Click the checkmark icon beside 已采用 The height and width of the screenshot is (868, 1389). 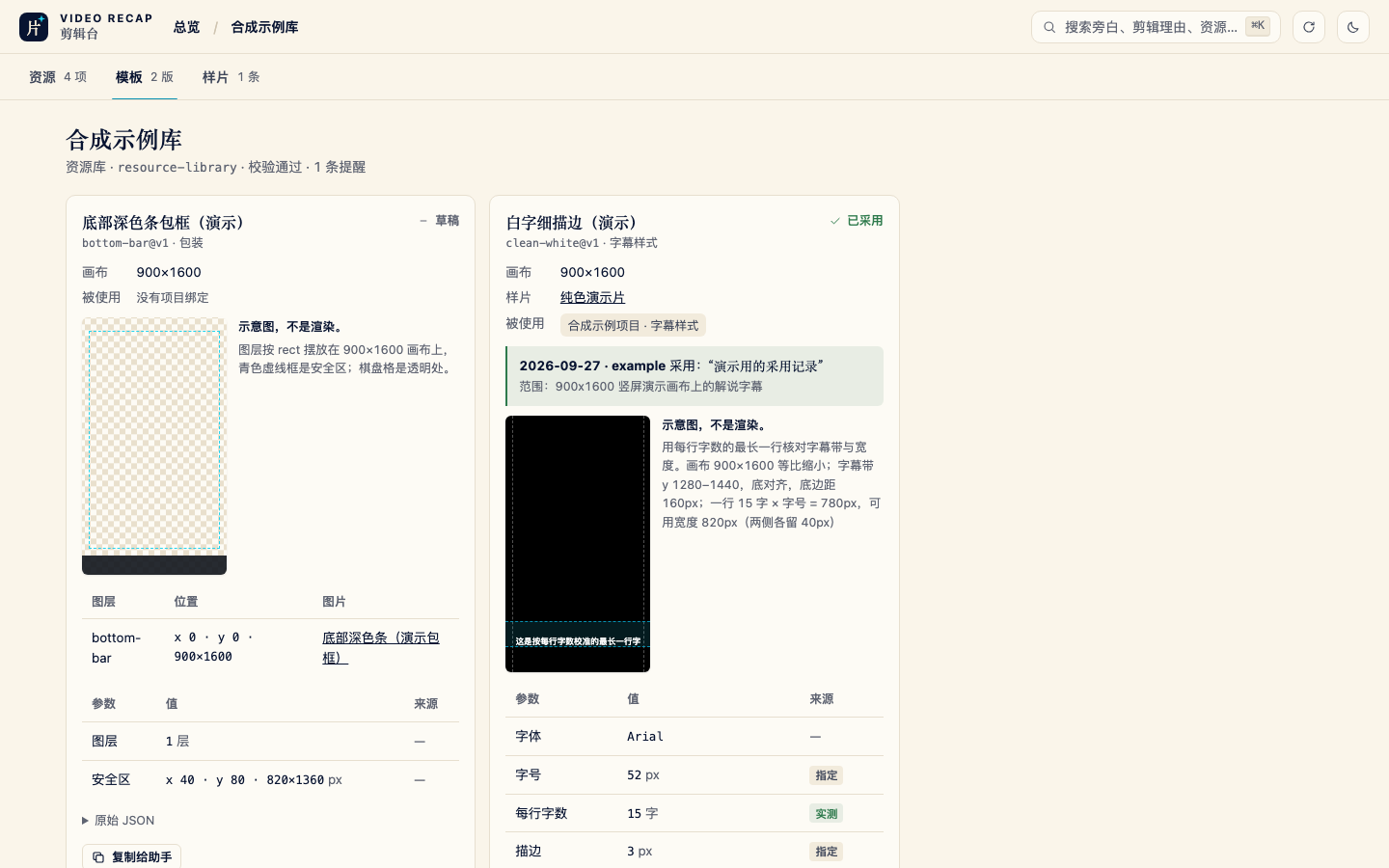(x=835, y=221)
